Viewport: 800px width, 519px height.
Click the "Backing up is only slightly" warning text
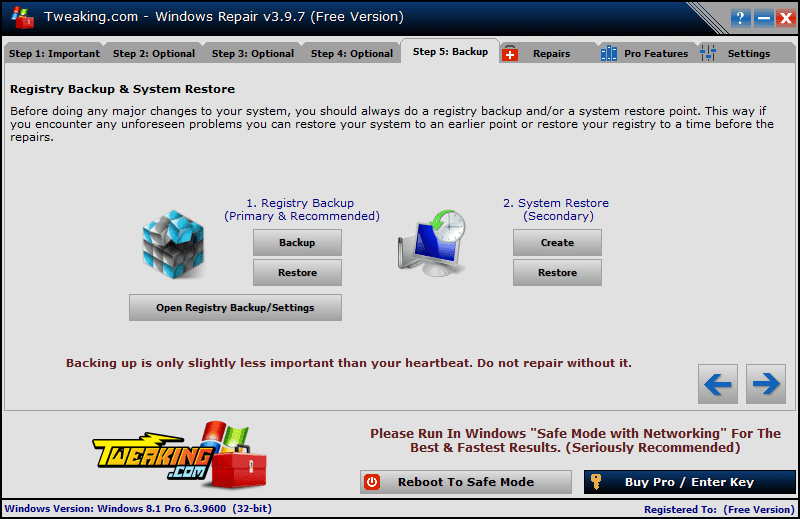pyautogui.click(x=348, y=363)
